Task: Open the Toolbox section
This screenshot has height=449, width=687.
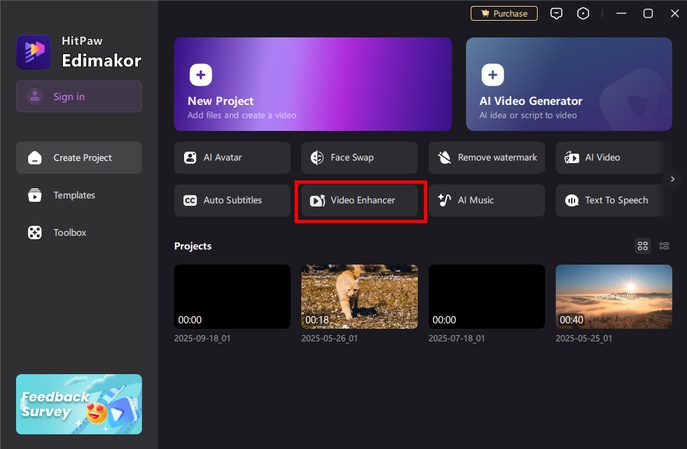Action: tap(79, 233)
